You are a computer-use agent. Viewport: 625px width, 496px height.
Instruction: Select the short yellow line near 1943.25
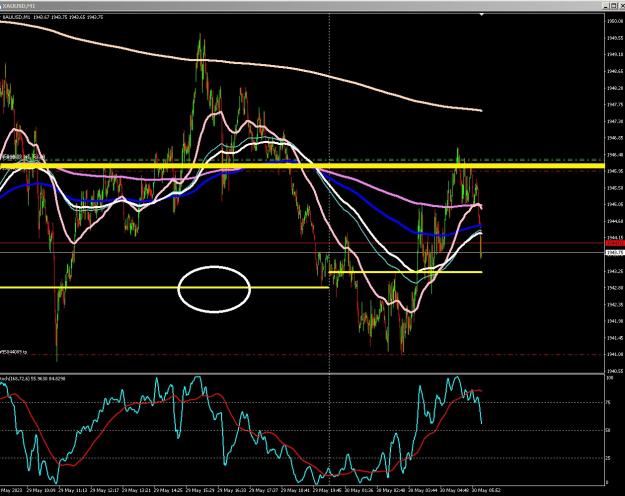pyautogui.click(x=405, y=272)
